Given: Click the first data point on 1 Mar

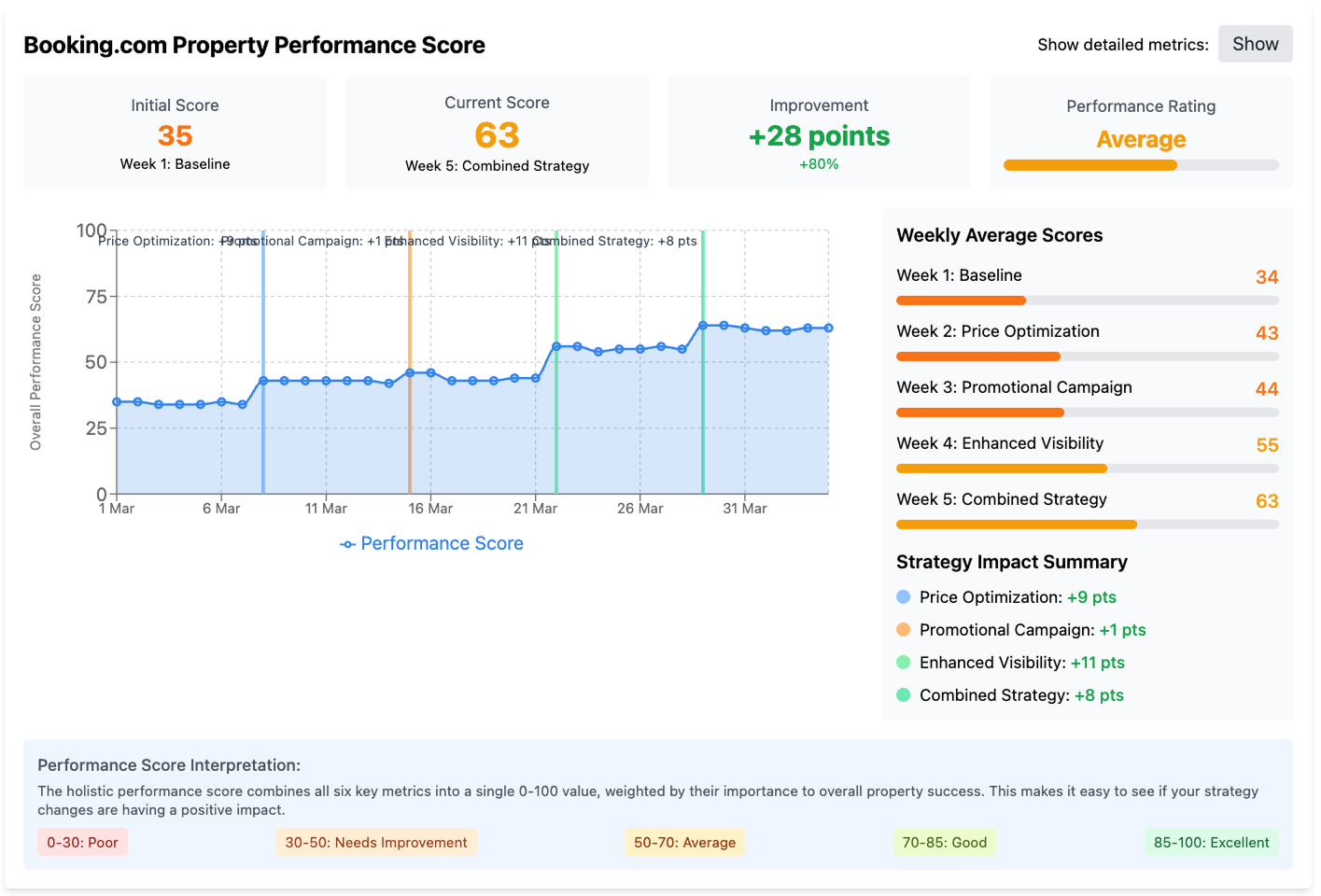Looking at the screenshot, I should 117,401.
